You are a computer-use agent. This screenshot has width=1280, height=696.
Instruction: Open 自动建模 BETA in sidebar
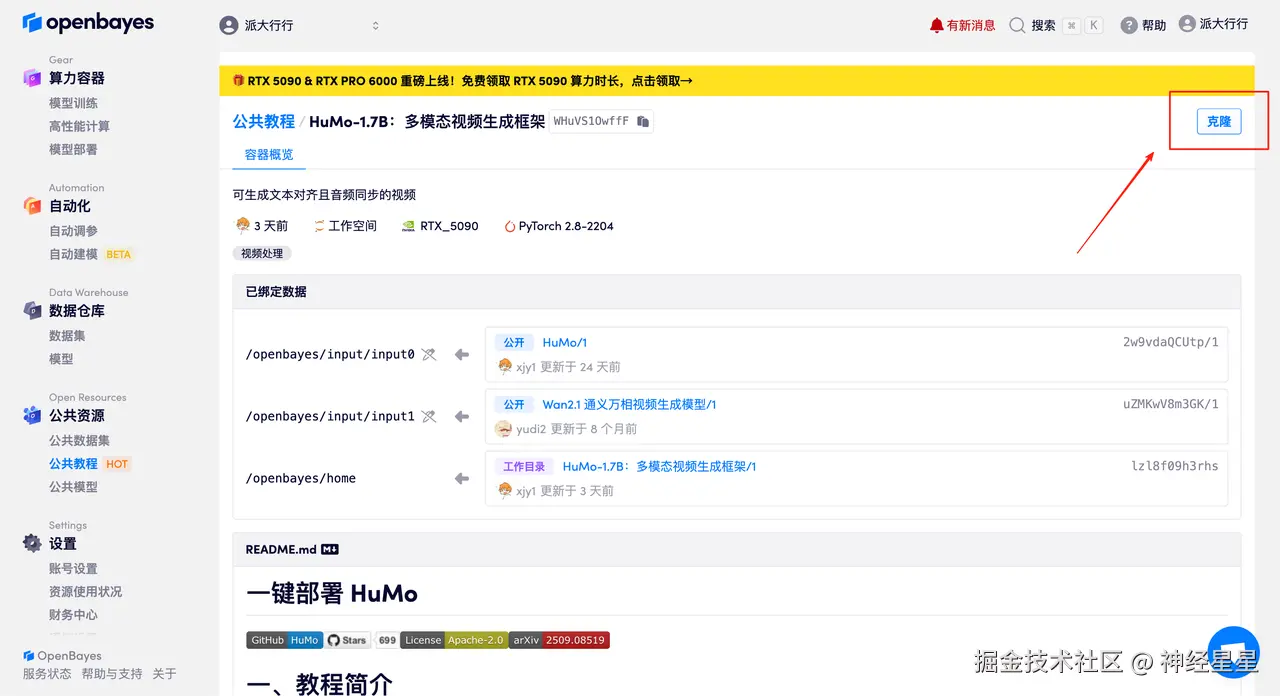[90, 254]
